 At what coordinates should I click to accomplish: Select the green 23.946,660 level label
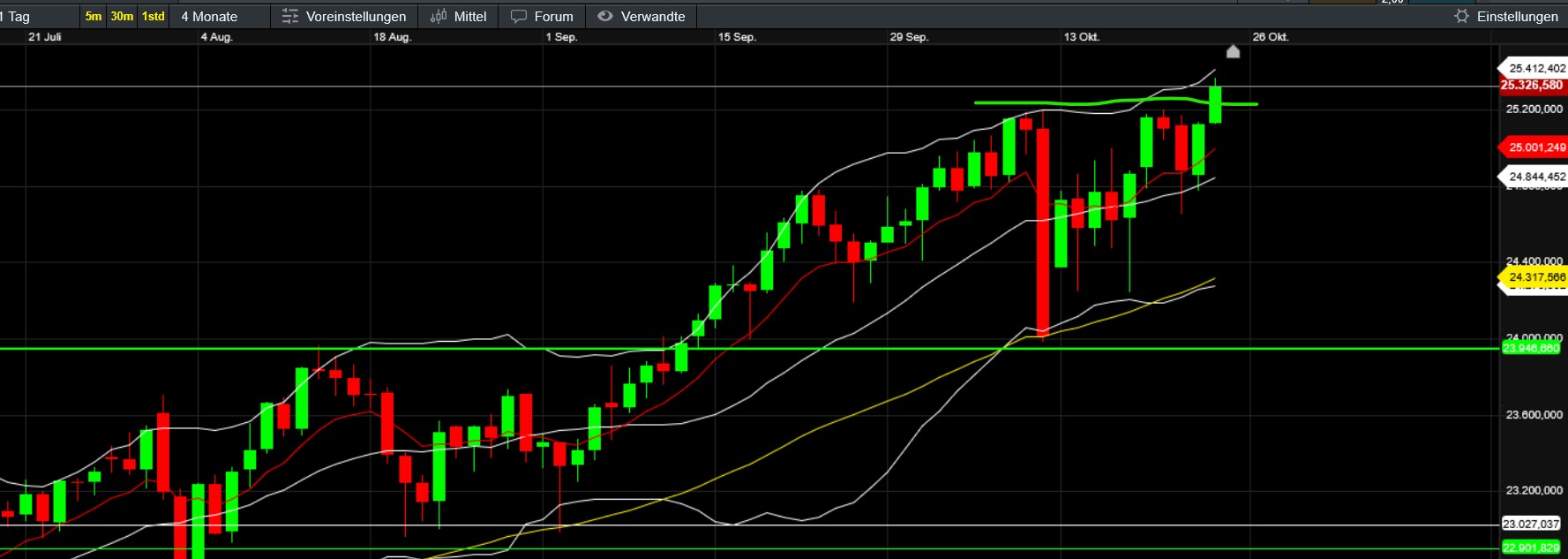click(1531, 349)
